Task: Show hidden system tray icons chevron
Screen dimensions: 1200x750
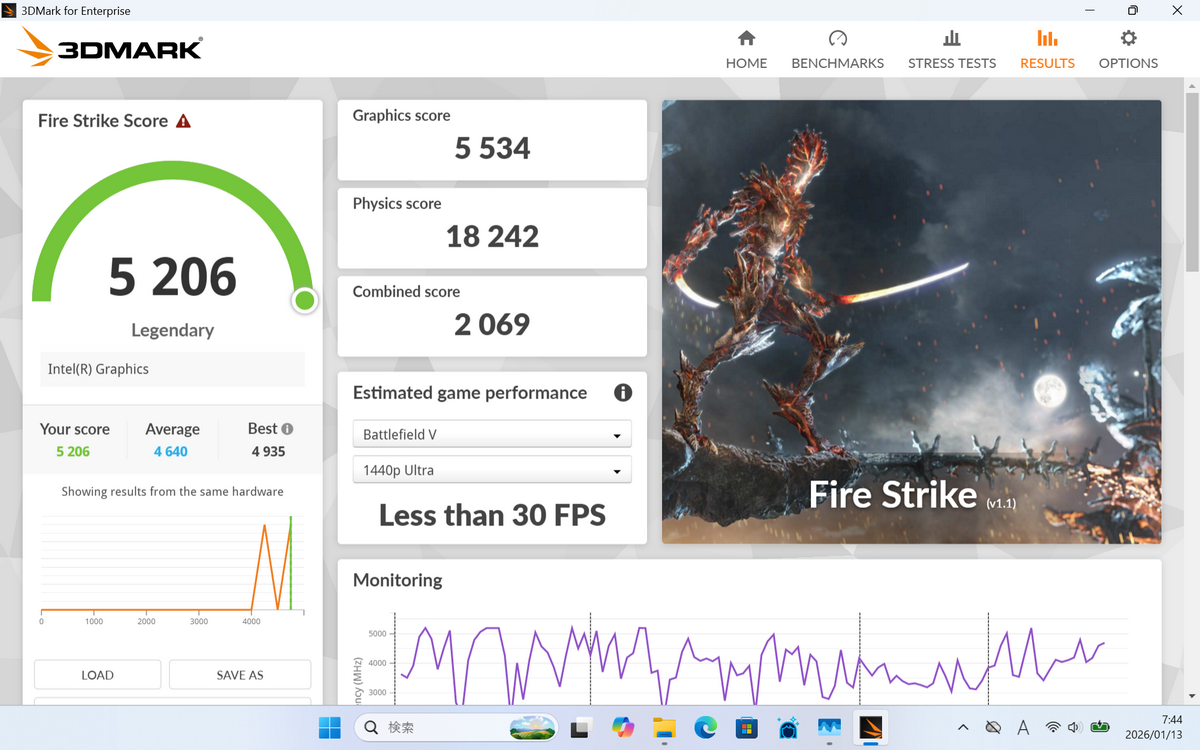Action: click(963, 727)
